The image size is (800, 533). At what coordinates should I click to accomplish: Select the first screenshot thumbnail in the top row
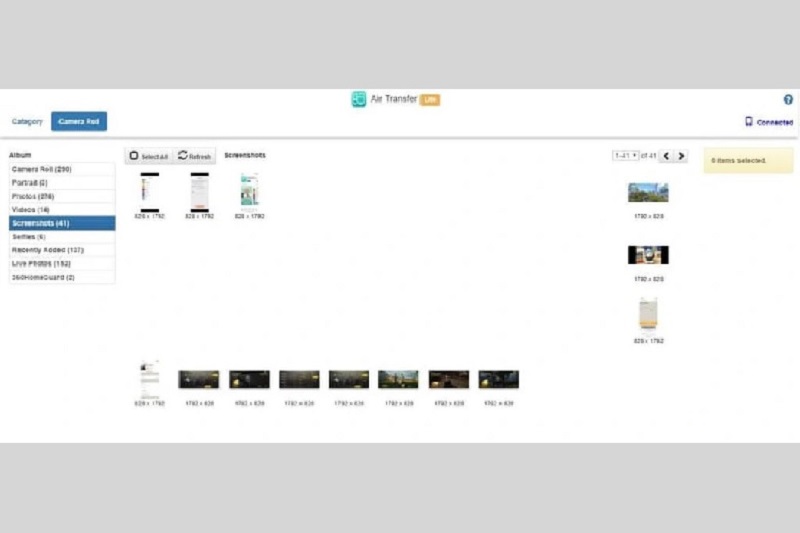click(x=150, y=190)
